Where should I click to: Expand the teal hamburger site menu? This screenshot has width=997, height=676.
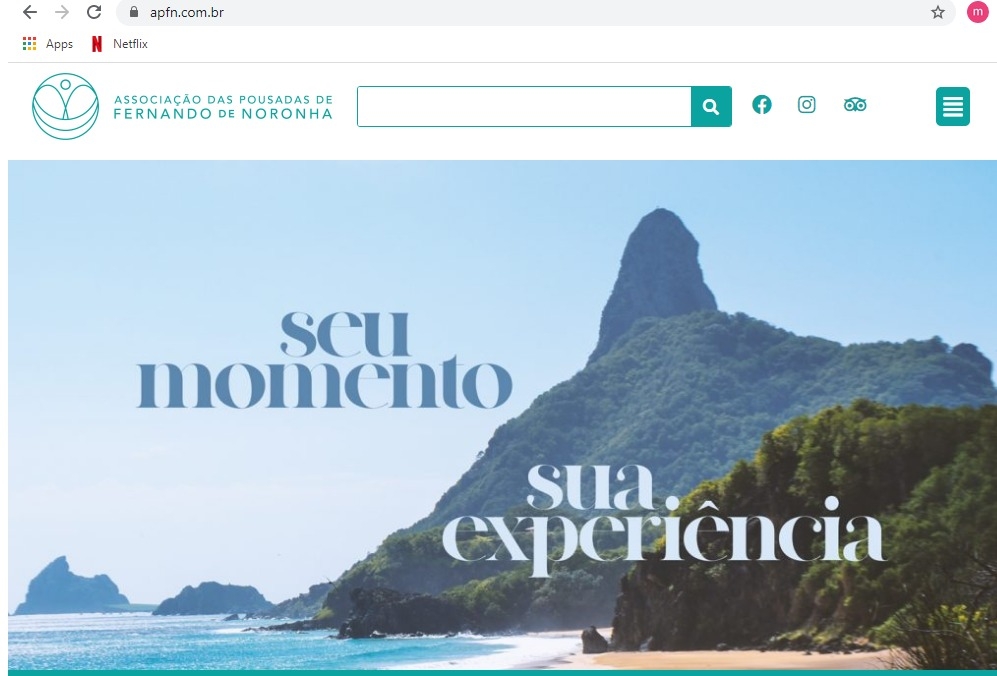(952, 106)
